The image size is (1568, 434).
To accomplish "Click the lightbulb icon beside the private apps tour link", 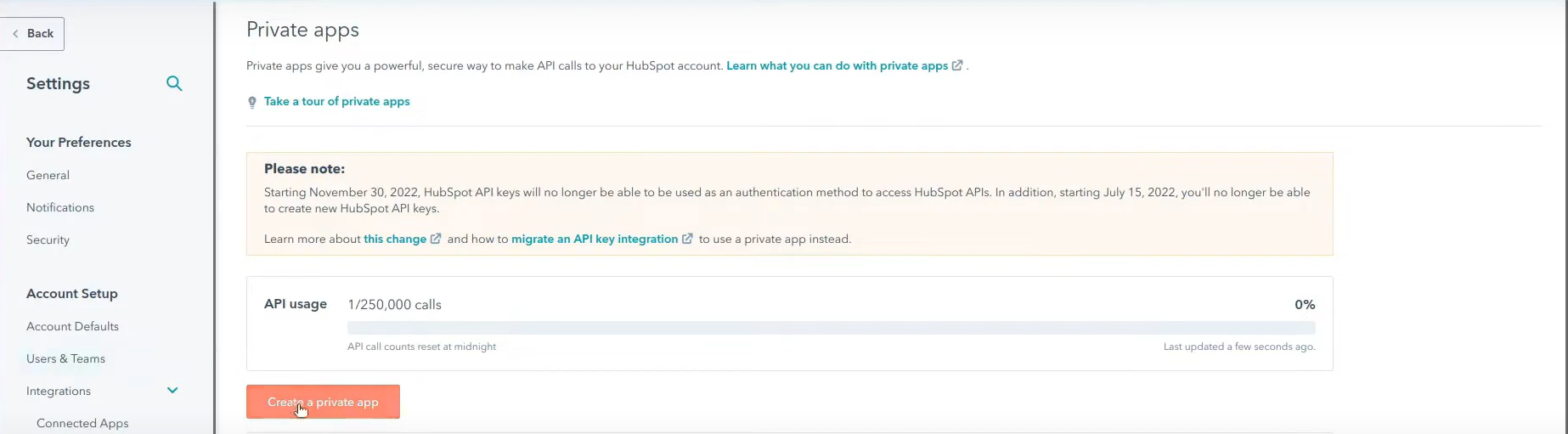I will (x=252, y=102).
